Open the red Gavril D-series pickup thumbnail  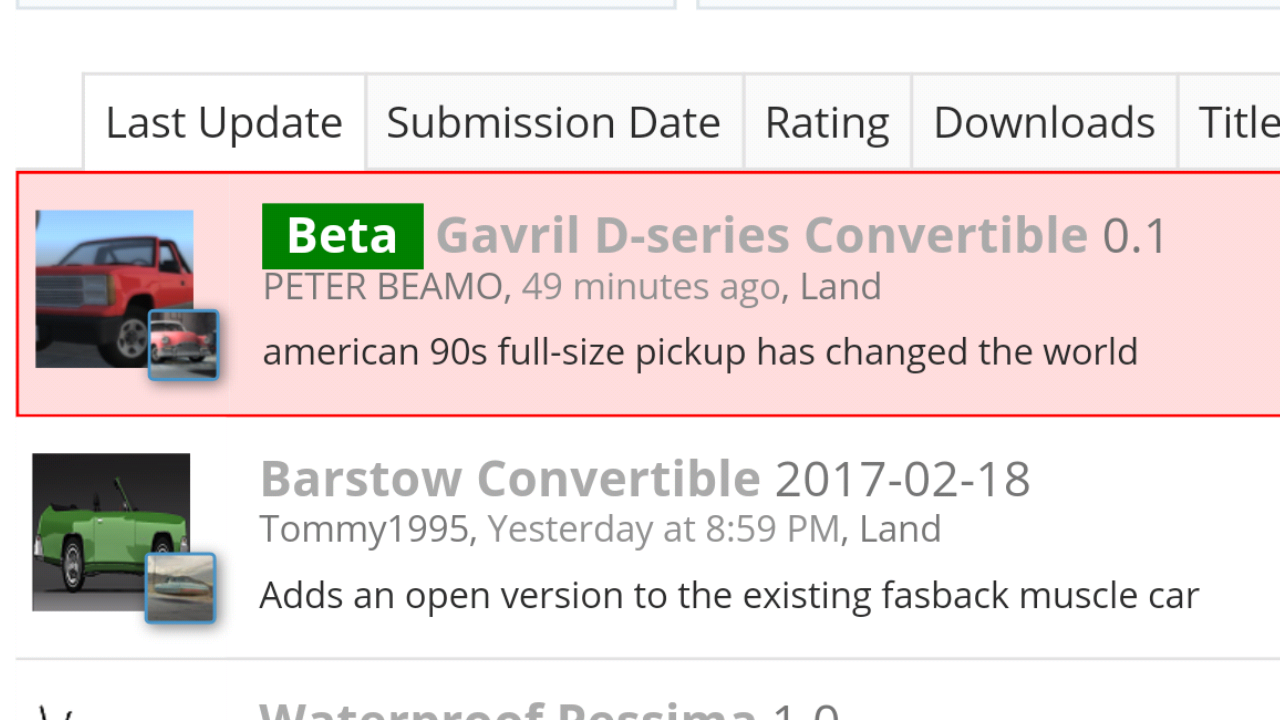(x=114, y=288)
